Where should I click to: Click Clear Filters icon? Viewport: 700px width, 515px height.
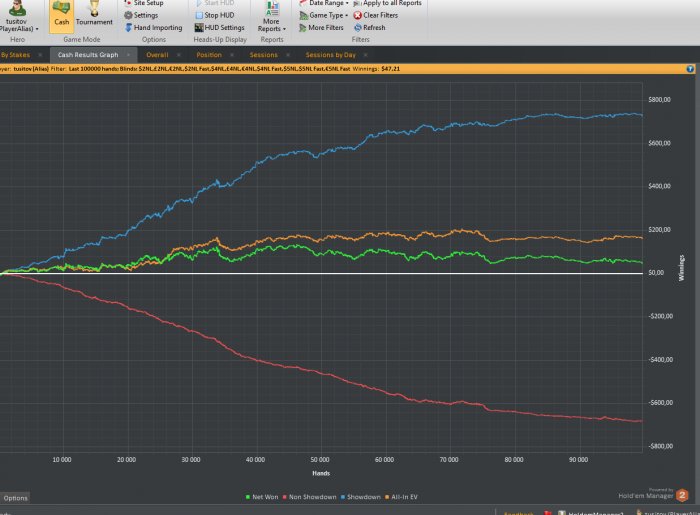[380, 16]
